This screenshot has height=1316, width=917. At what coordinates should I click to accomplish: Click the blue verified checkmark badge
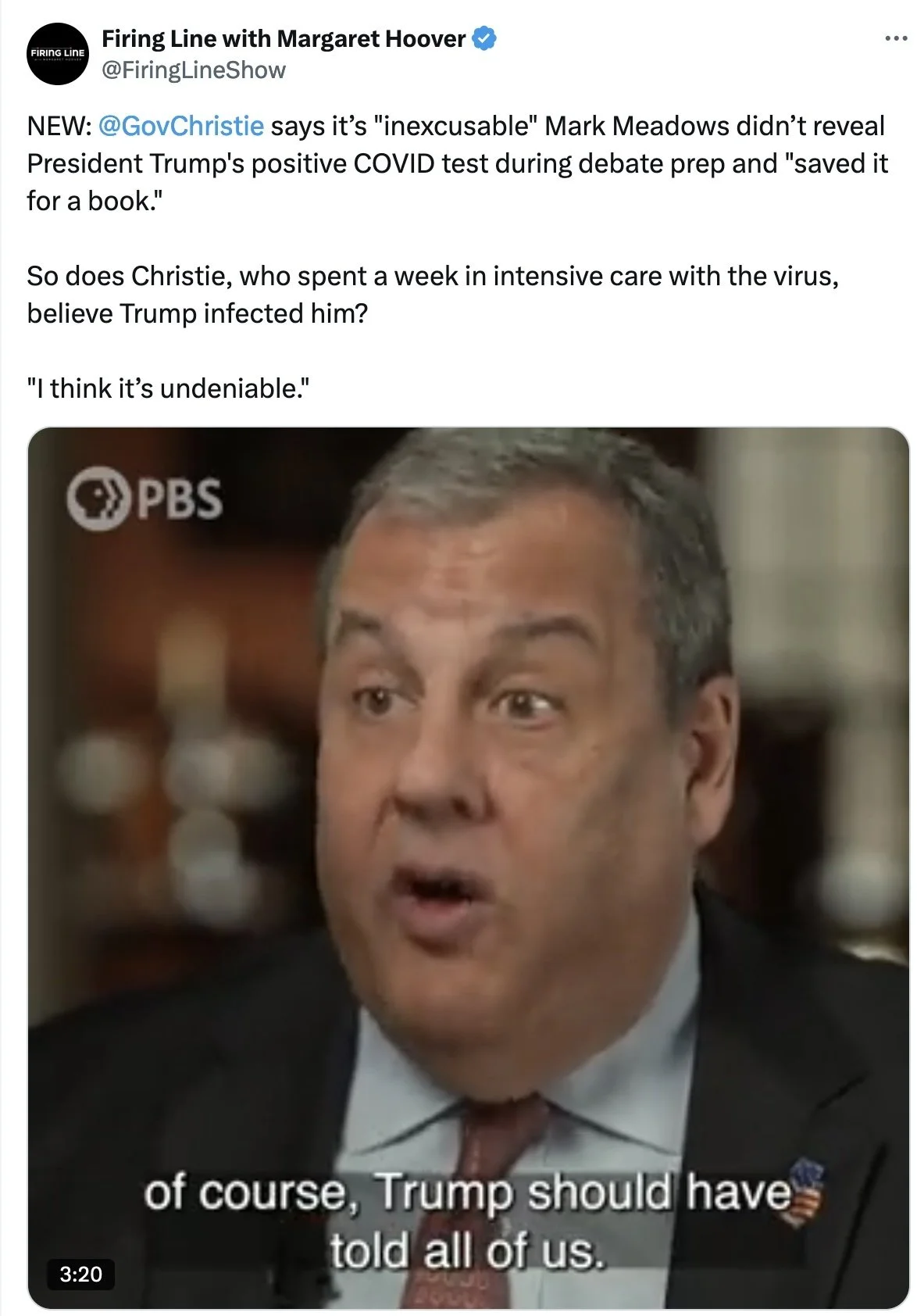tap(484, 38)
